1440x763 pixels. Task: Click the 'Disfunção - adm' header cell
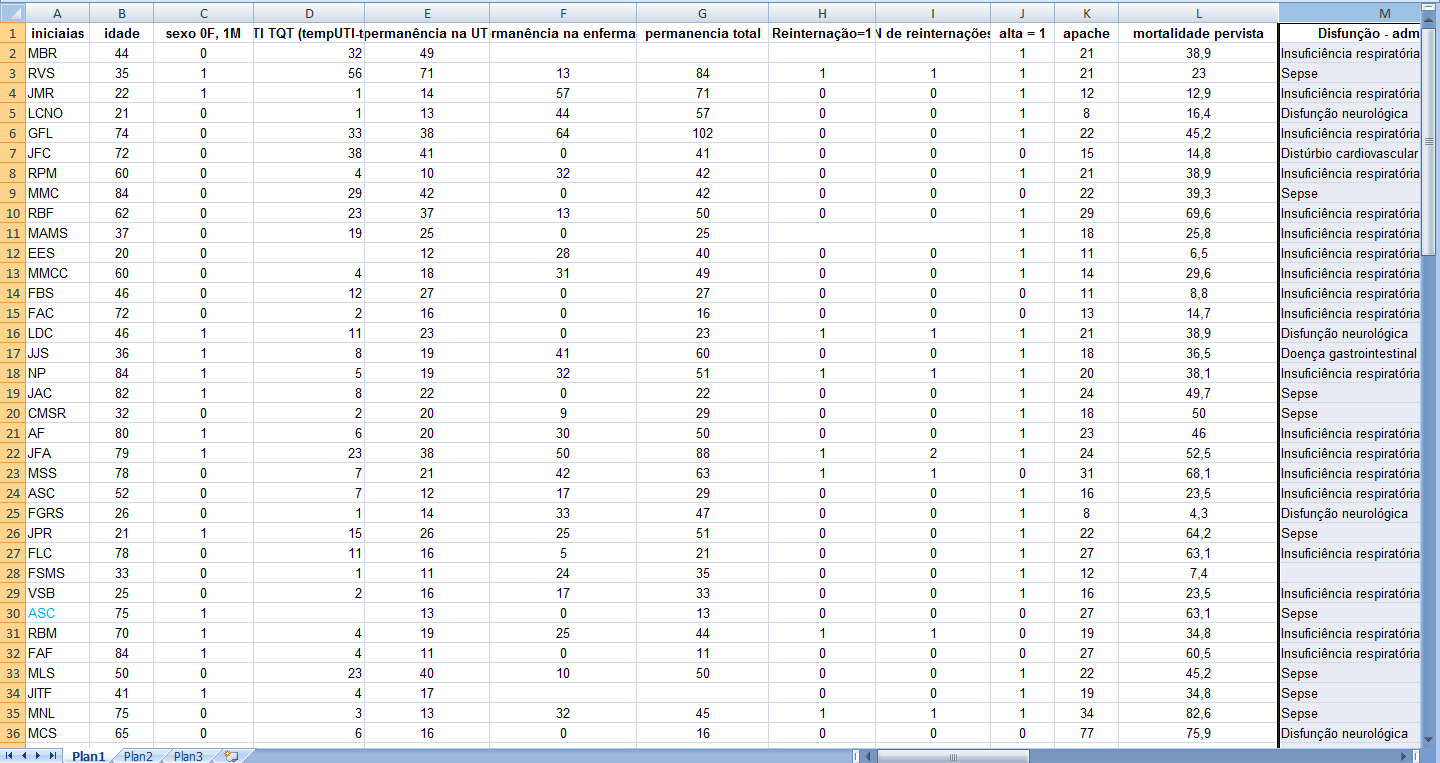pyautogui.click(x=1349, y=33)
